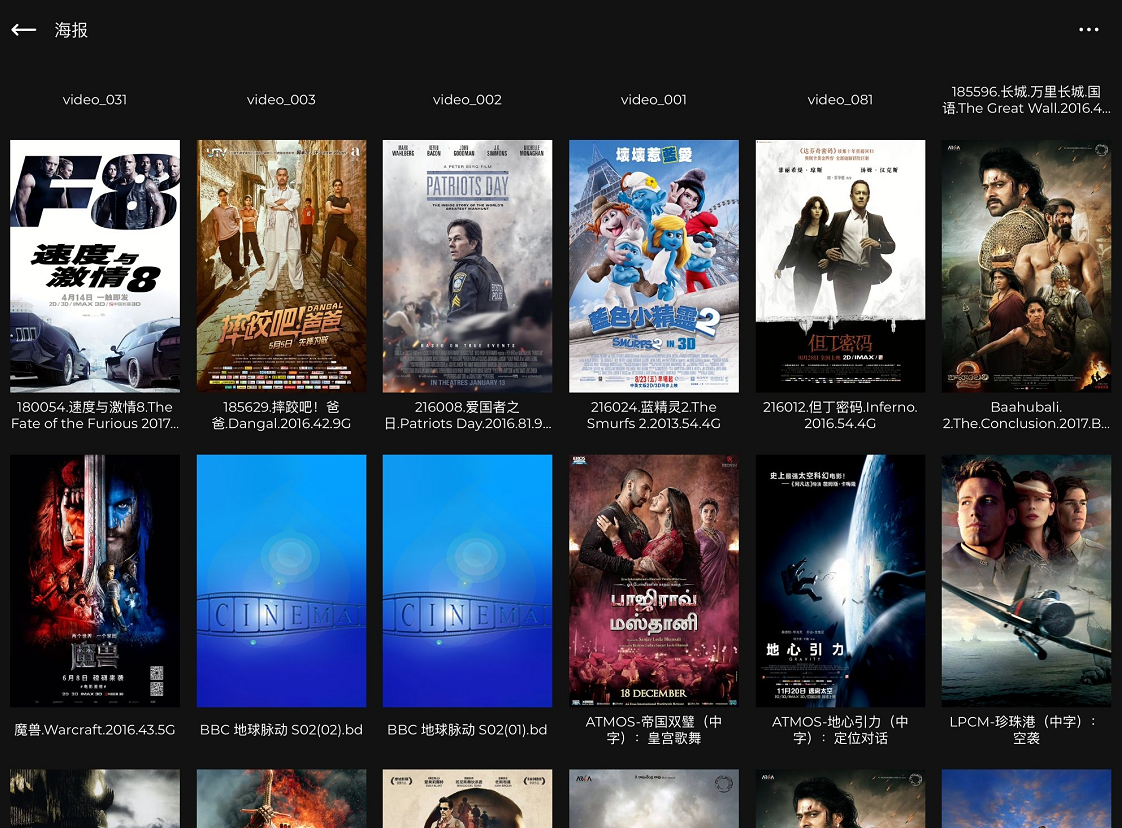Click the Baahubali.2.The.Conclusion title text
The width and height of the screenshot is (1122, 828).
1026,415
